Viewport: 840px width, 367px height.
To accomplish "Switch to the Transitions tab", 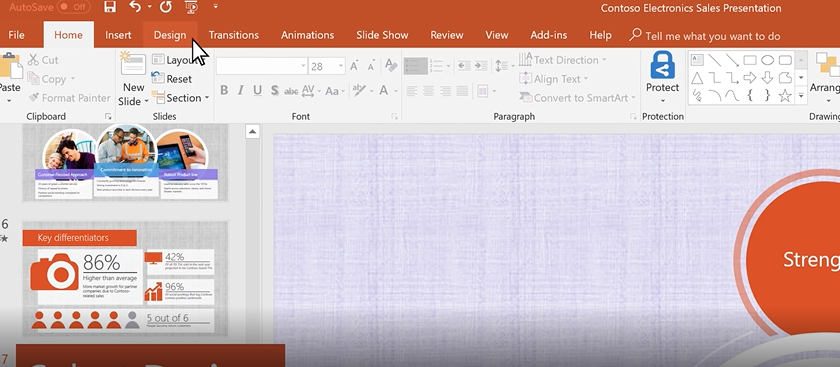I will [x=234, y=35].
